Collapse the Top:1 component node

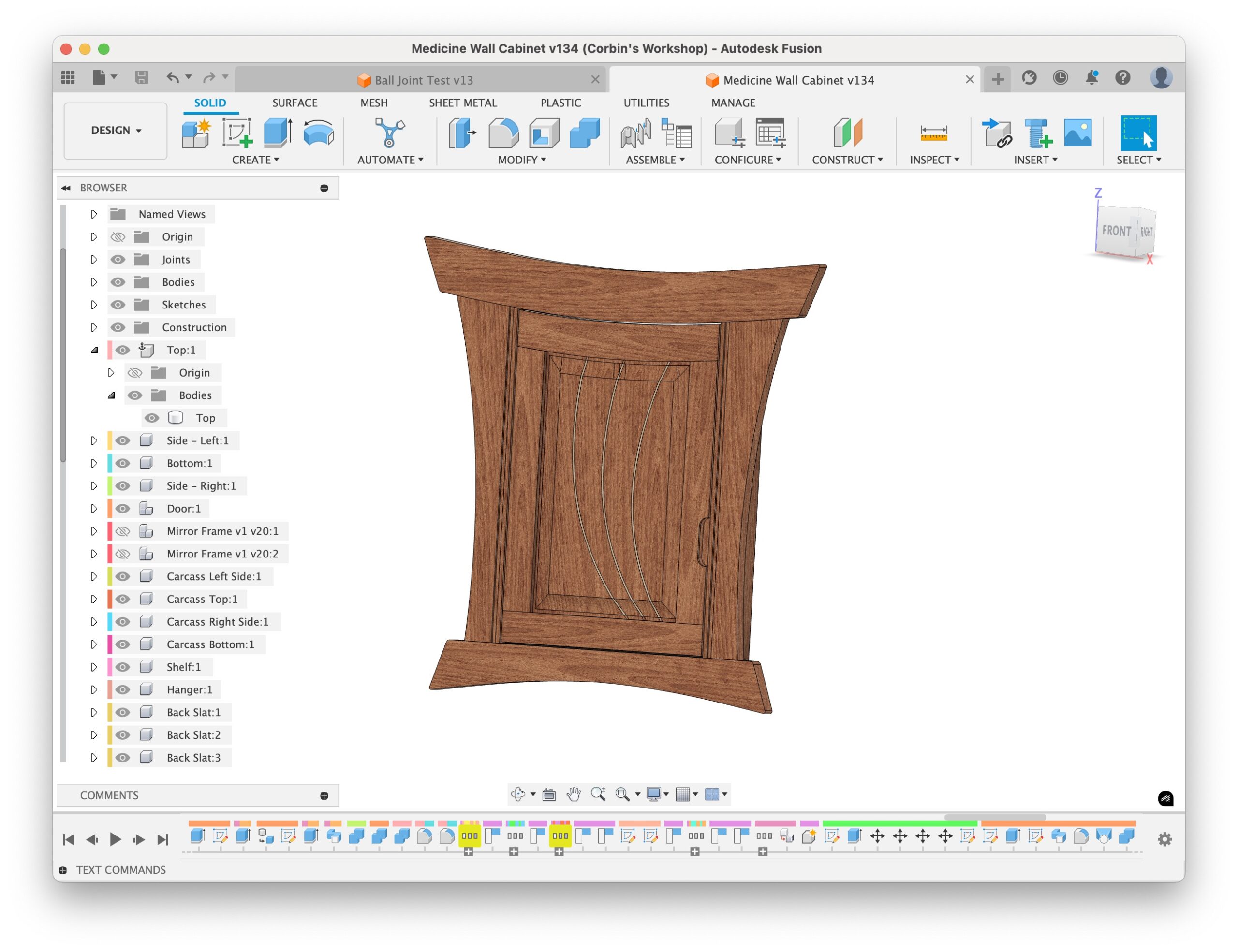click(x=94, y=350)
